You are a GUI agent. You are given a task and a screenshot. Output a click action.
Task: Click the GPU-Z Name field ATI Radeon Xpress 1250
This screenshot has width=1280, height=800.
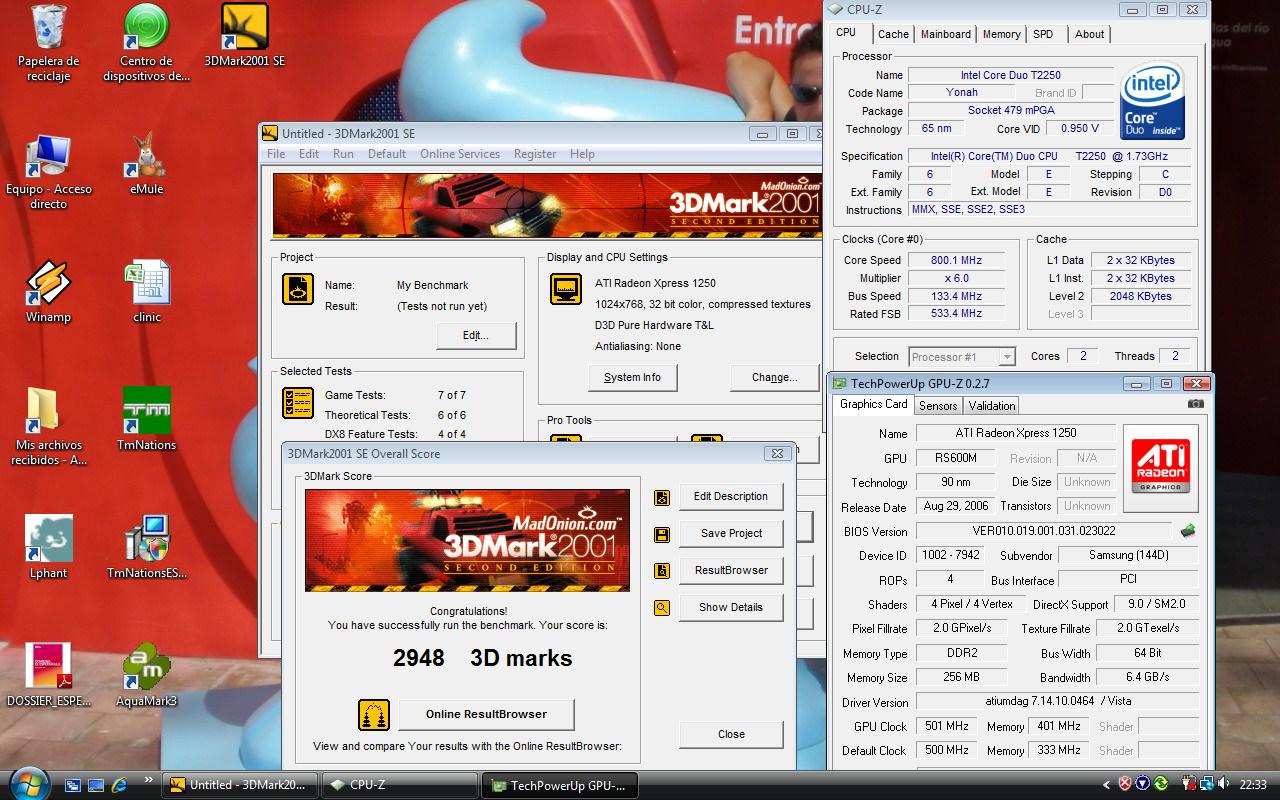pos(1016,434)
